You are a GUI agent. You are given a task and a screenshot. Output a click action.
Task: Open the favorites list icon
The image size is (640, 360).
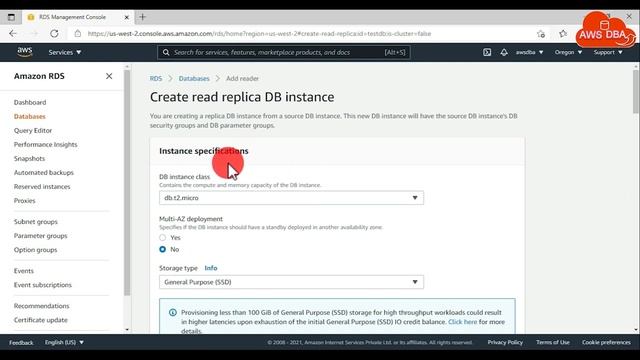click(563, 34)
